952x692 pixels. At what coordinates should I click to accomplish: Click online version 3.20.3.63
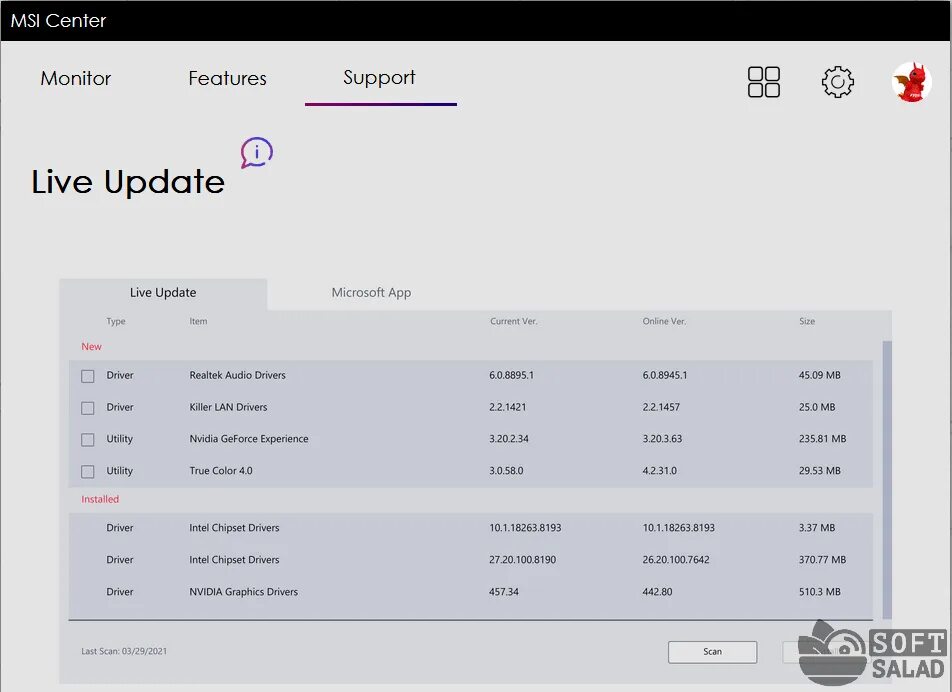click(x=662, y=439)
